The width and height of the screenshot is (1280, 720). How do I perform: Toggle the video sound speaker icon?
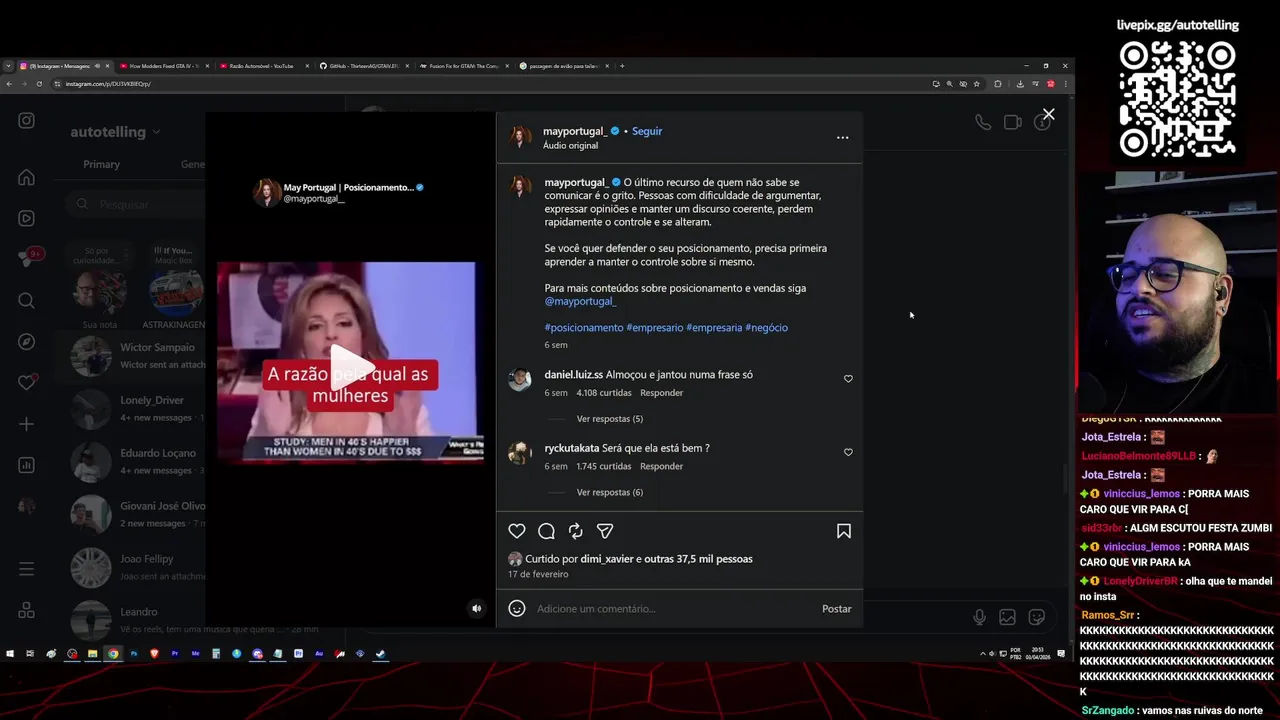(476, 608)
